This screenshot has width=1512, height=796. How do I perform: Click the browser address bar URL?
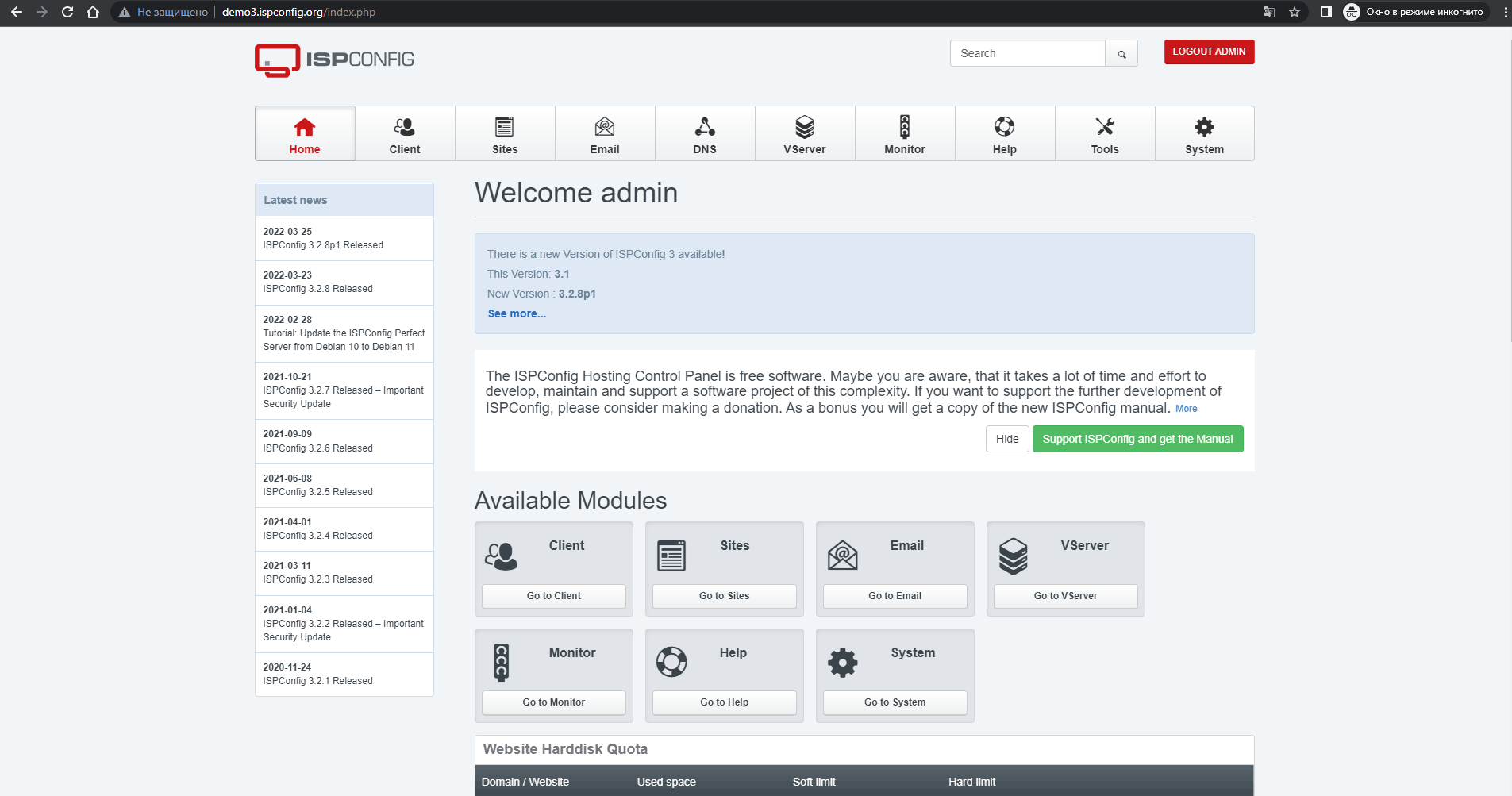(x=298, y=12)
